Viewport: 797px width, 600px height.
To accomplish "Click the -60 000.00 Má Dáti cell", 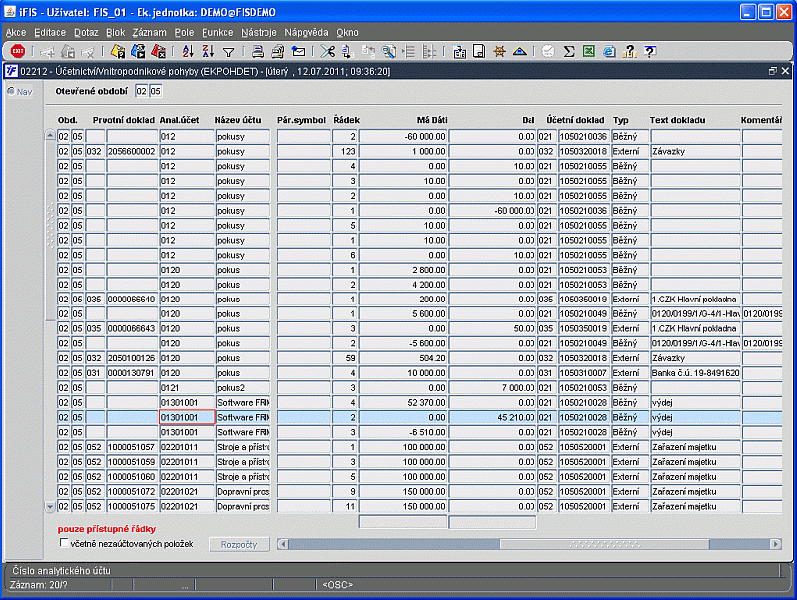I will click(x=403, y=137).
